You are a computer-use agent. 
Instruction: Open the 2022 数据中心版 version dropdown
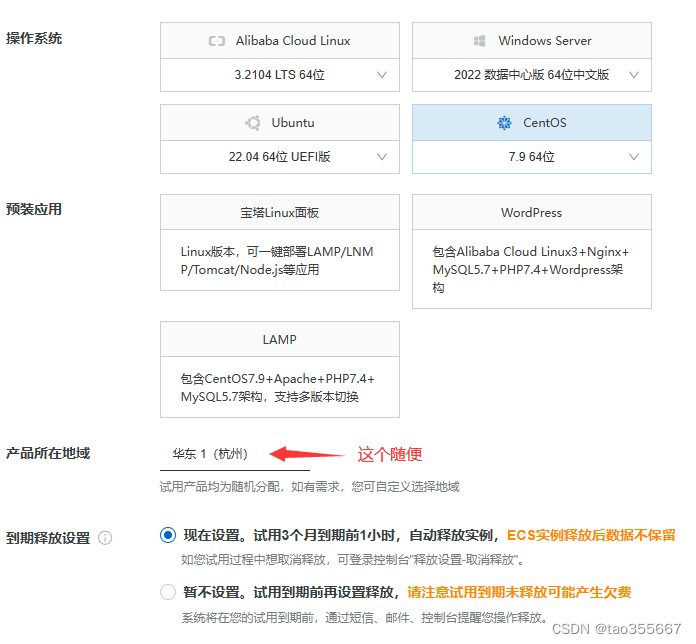(x=532, y=75)
